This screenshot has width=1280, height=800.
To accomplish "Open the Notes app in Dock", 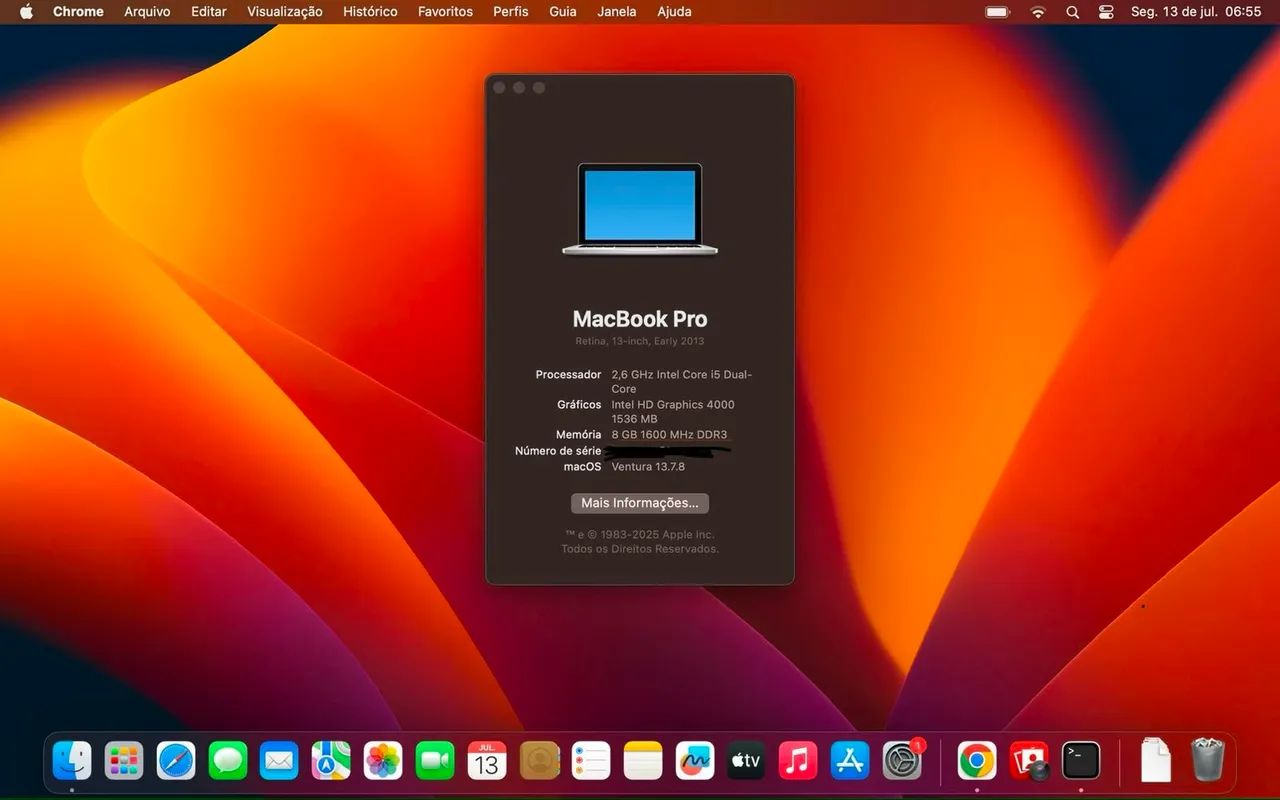I will [x=643, y=761].
